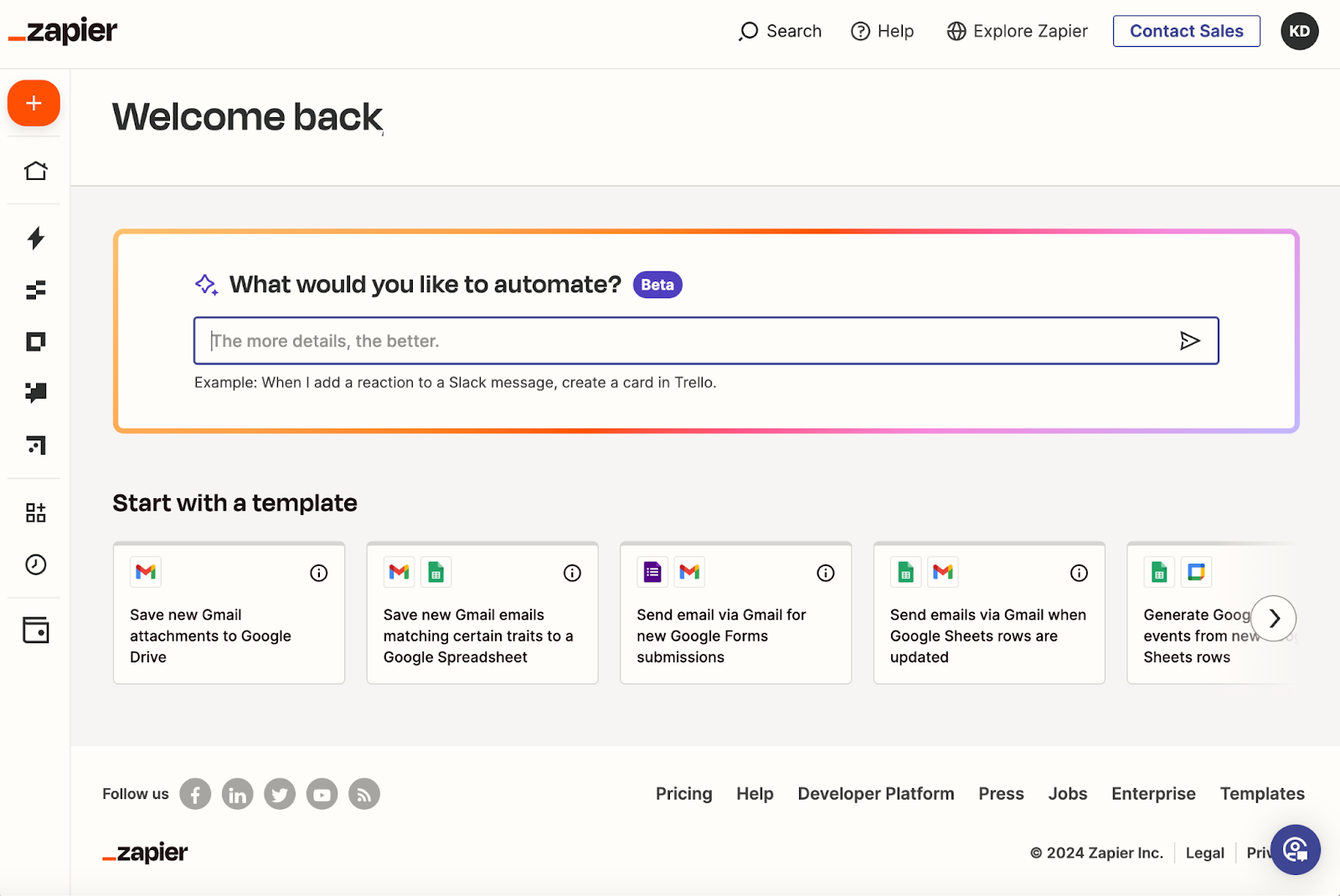Open Save new Gmail attachments to Google Drive template
The width and height of the screenshot is (1340, 896).
[229, 613]
